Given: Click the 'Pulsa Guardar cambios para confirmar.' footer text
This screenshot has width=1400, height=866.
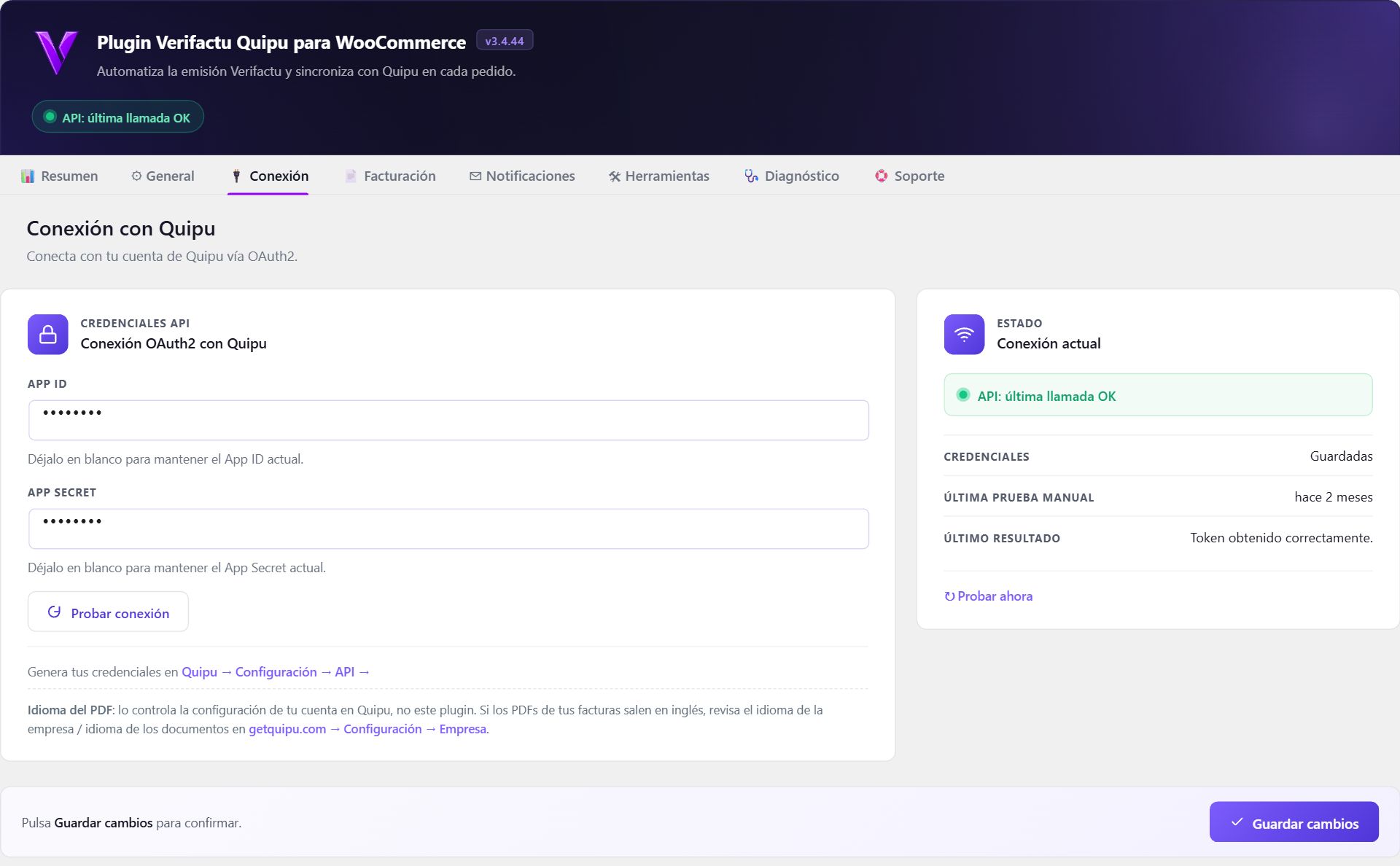Looking at the screenshot, I should pos(131,822).
